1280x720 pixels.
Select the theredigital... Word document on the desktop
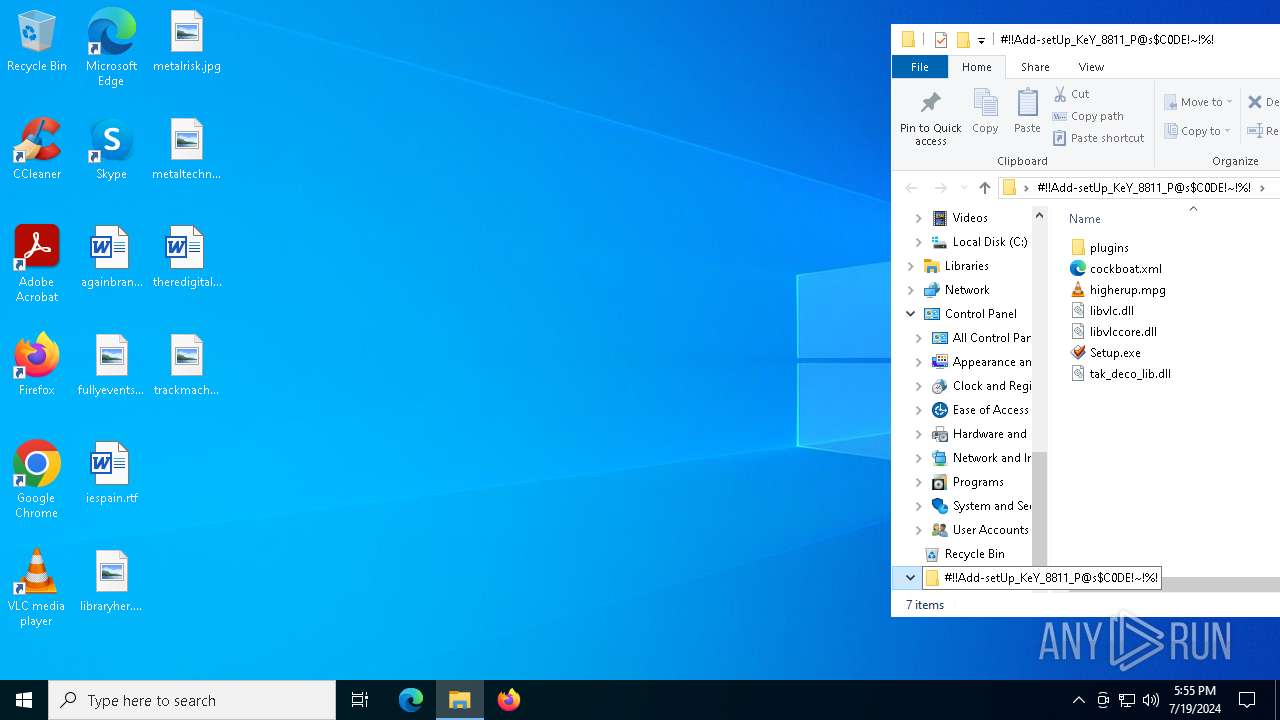coord(186,258)
